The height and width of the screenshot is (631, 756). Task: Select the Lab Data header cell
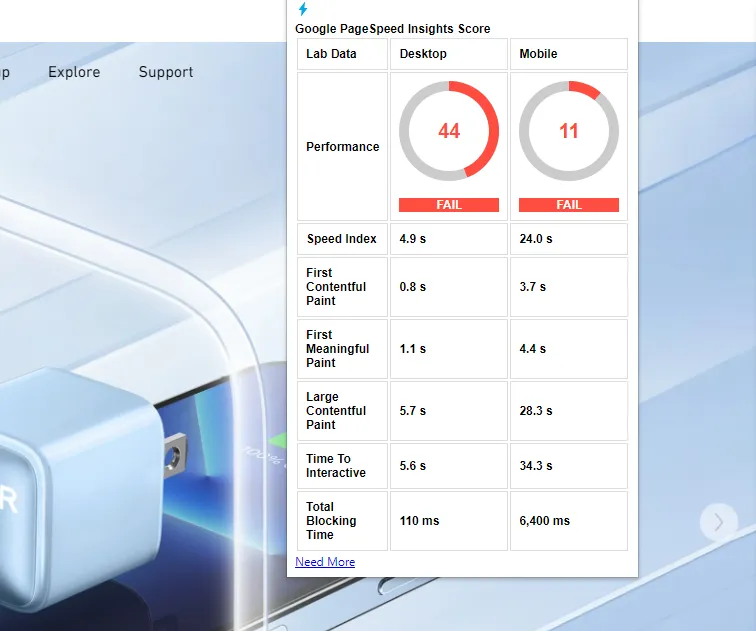342,54
